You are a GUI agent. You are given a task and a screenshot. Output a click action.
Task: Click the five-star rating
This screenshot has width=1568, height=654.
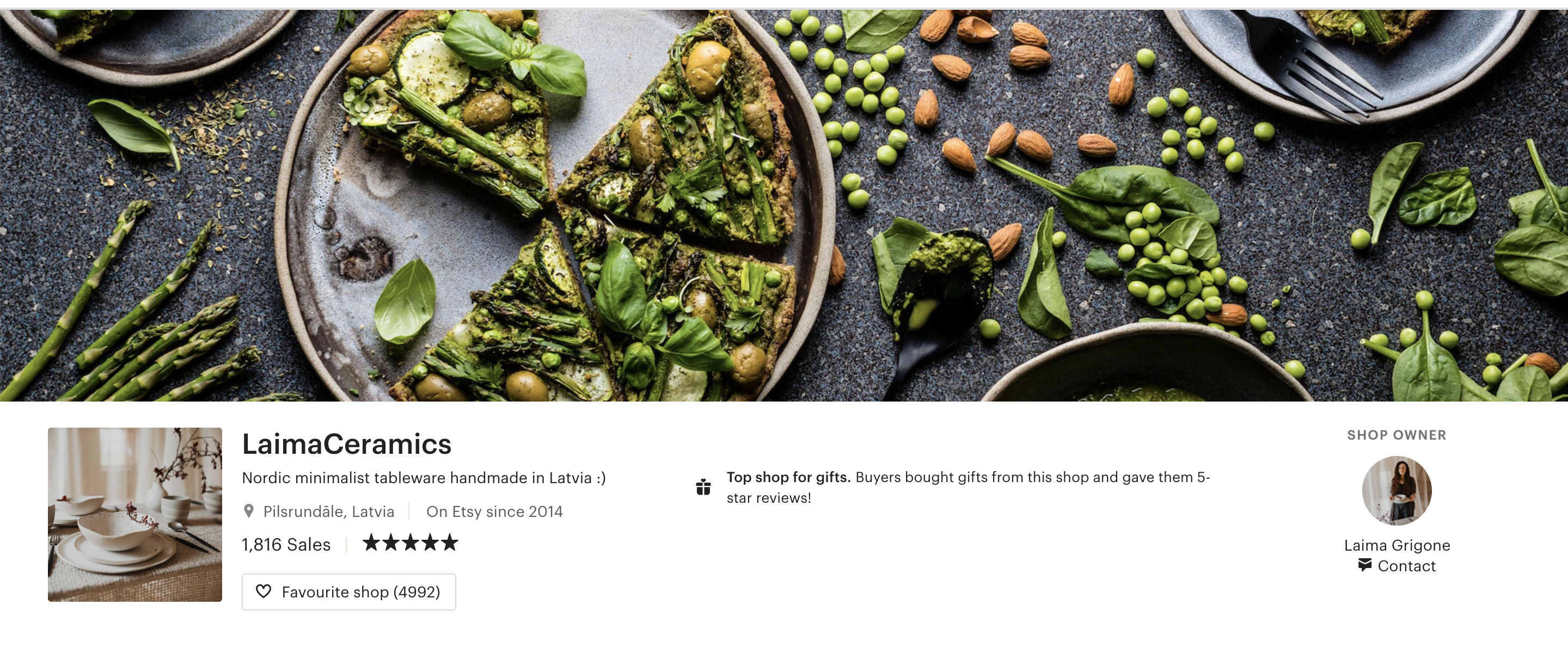(409, 542)
